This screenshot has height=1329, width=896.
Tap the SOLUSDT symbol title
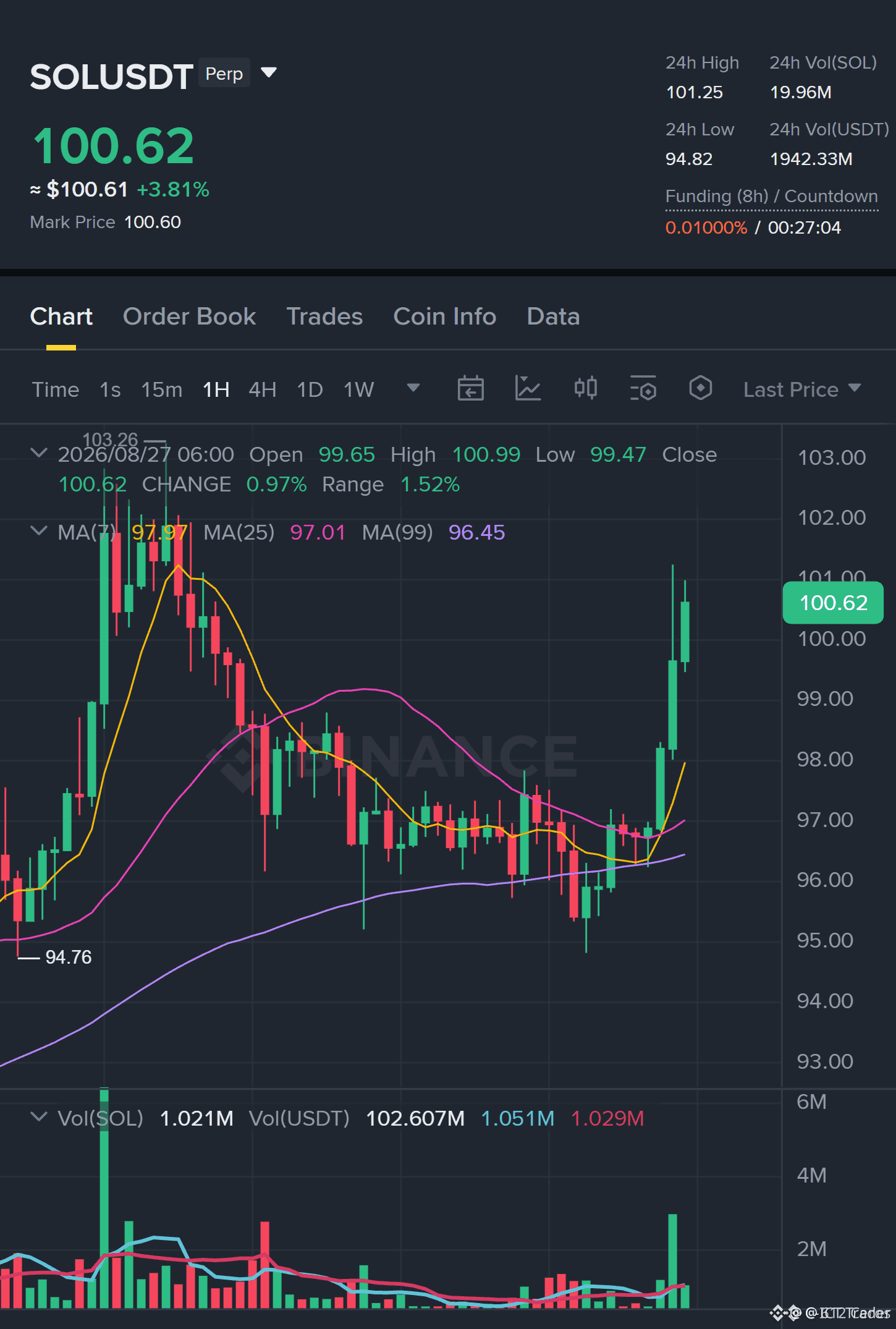click(112, 77)
